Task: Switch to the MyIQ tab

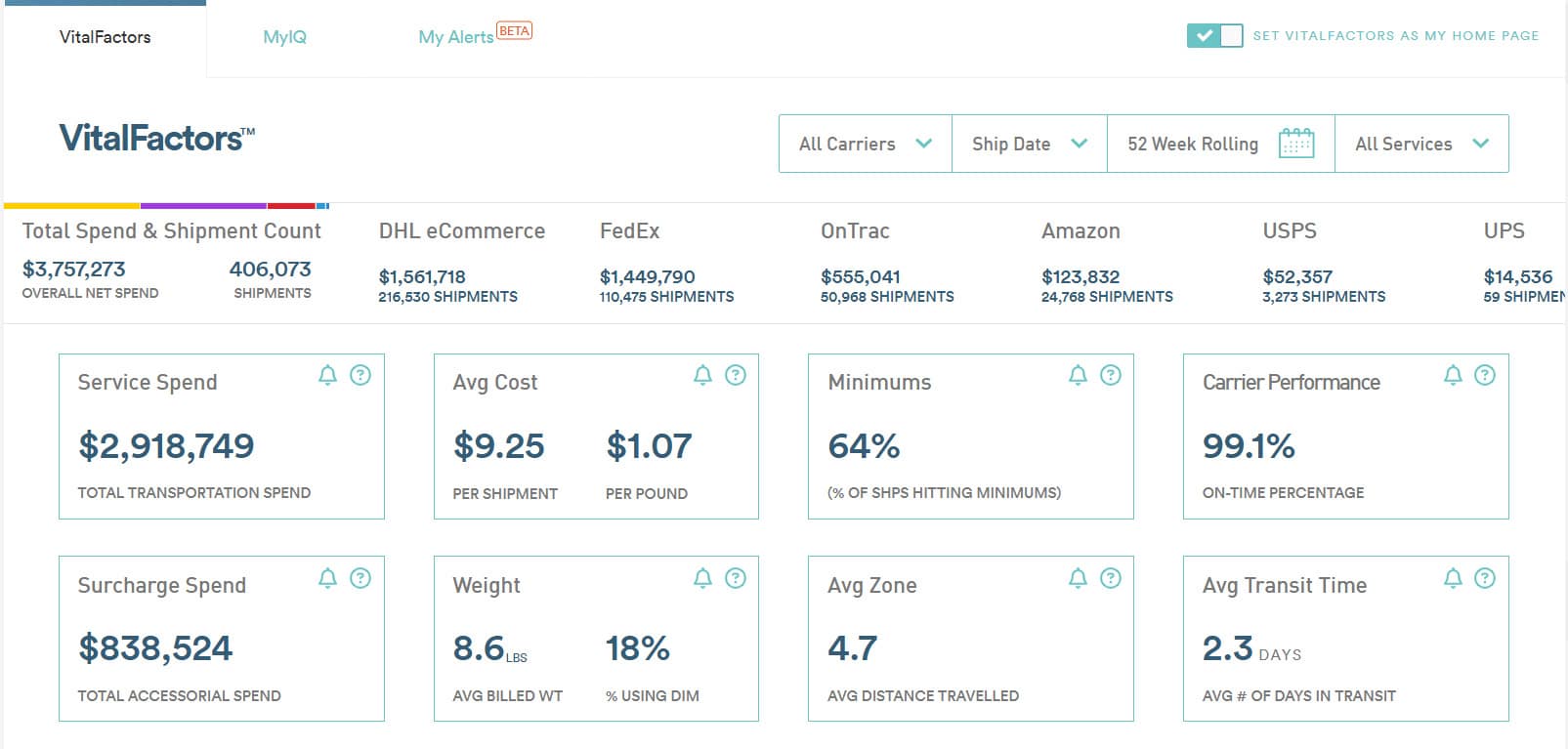Action: click(x=284, y=37)
